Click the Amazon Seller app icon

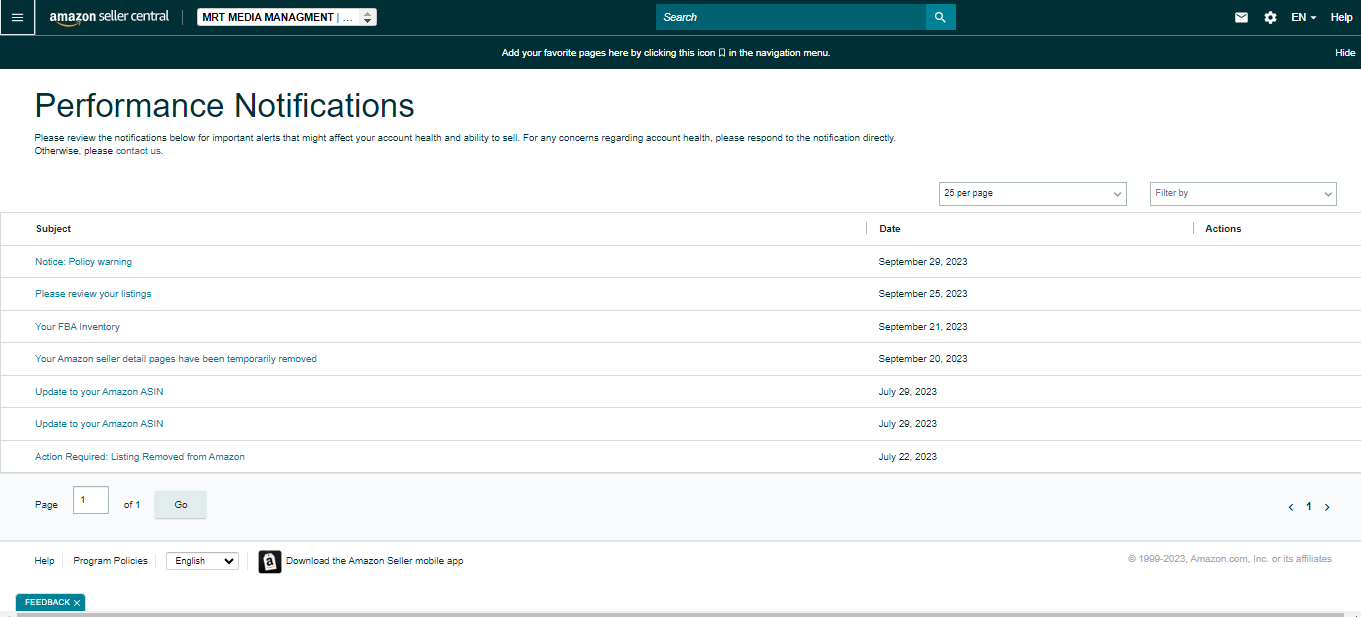pos(270,561)
